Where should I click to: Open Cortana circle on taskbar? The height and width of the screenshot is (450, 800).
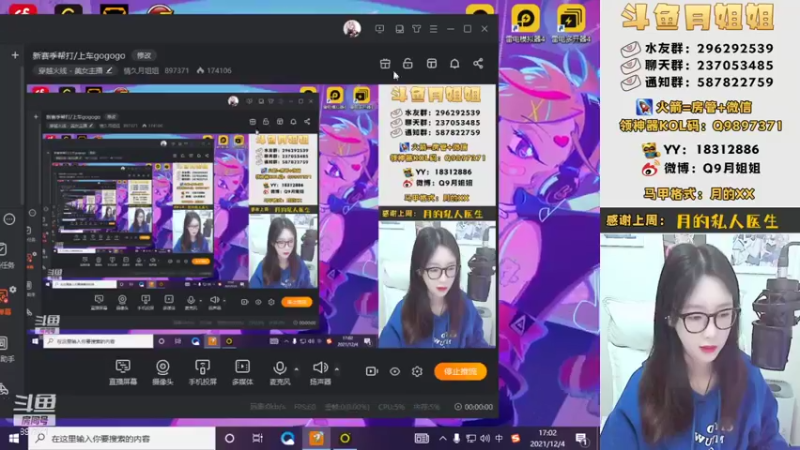pos(230,438)
